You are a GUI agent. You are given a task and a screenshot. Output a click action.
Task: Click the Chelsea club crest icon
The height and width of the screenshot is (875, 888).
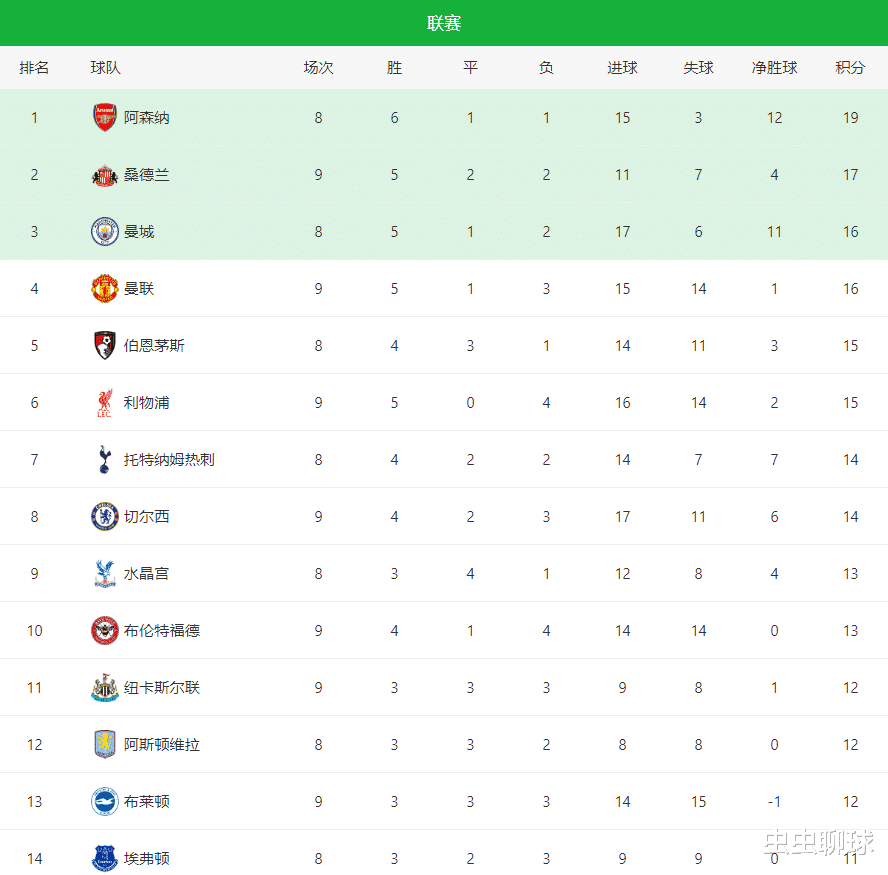pos(105,517)
